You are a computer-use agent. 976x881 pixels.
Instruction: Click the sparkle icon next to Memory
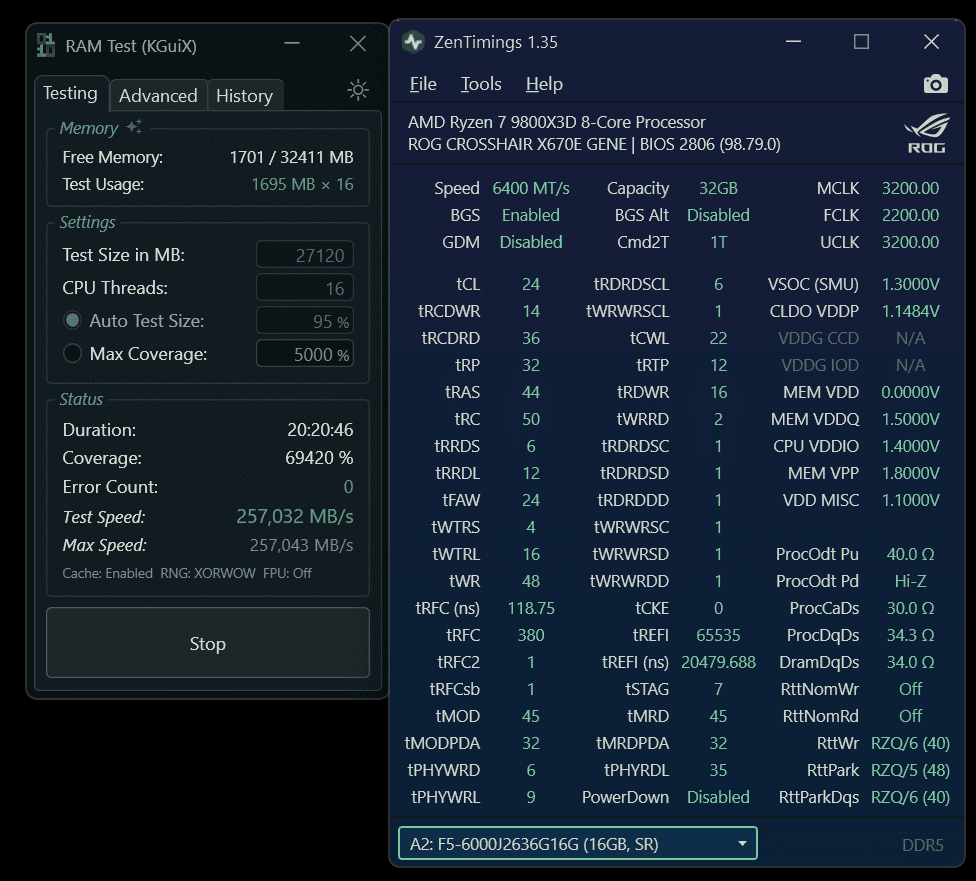click(x=134, y=127)
